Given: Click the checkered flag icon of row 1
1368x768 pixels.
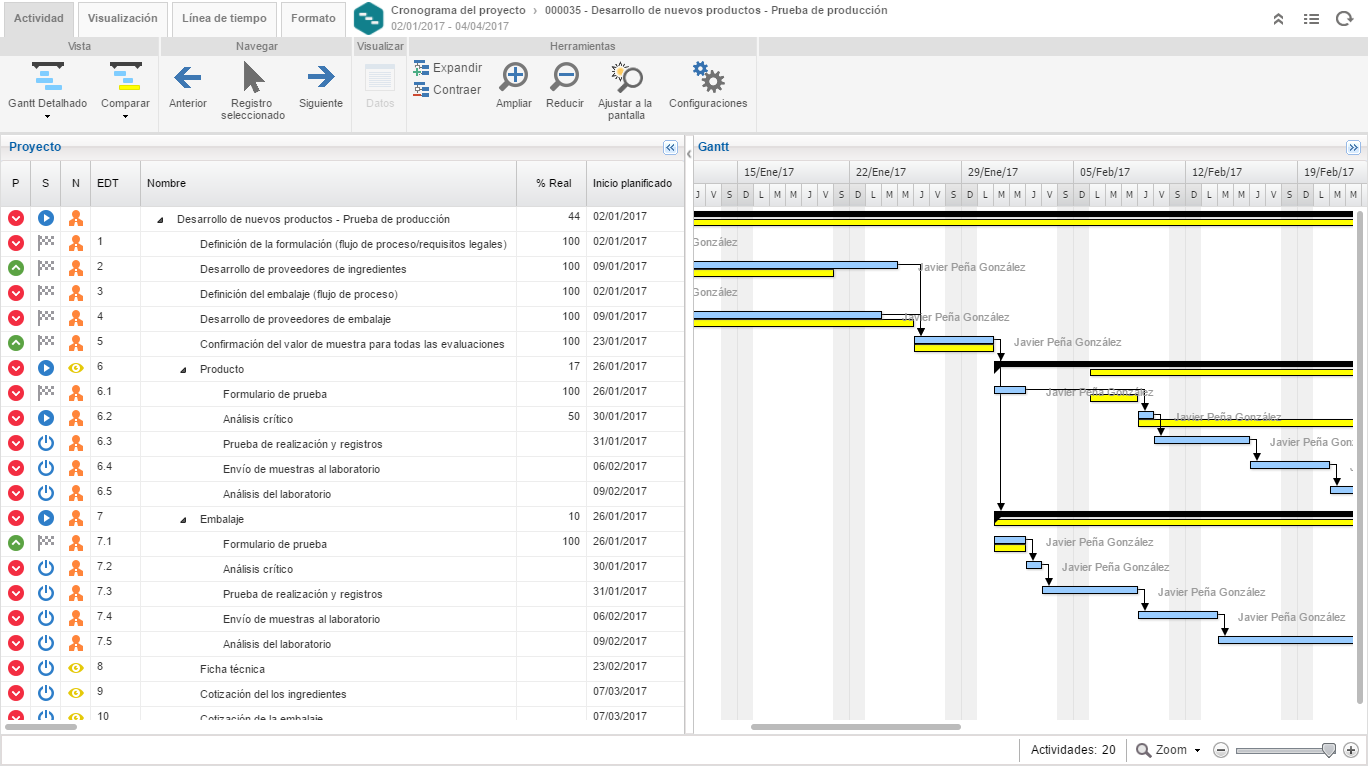Looking at the screenshot, I should 46,243.
